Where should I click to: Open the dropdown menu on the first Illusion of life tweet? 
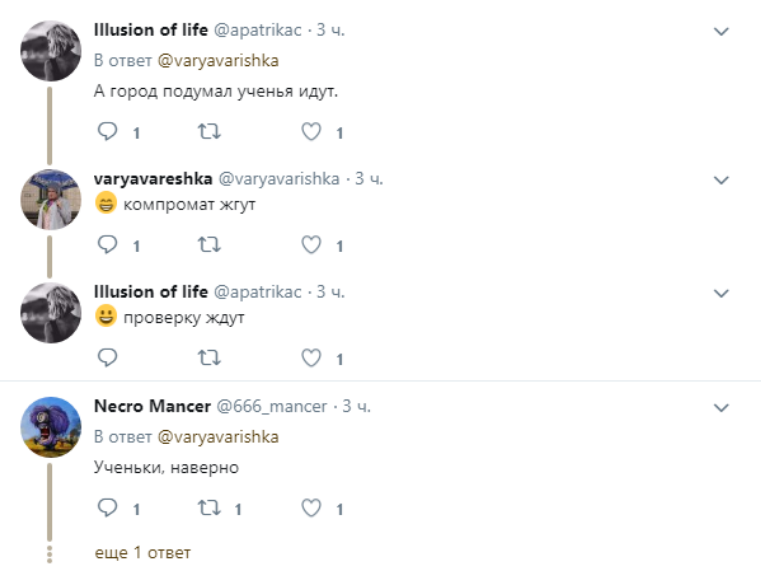721,32
